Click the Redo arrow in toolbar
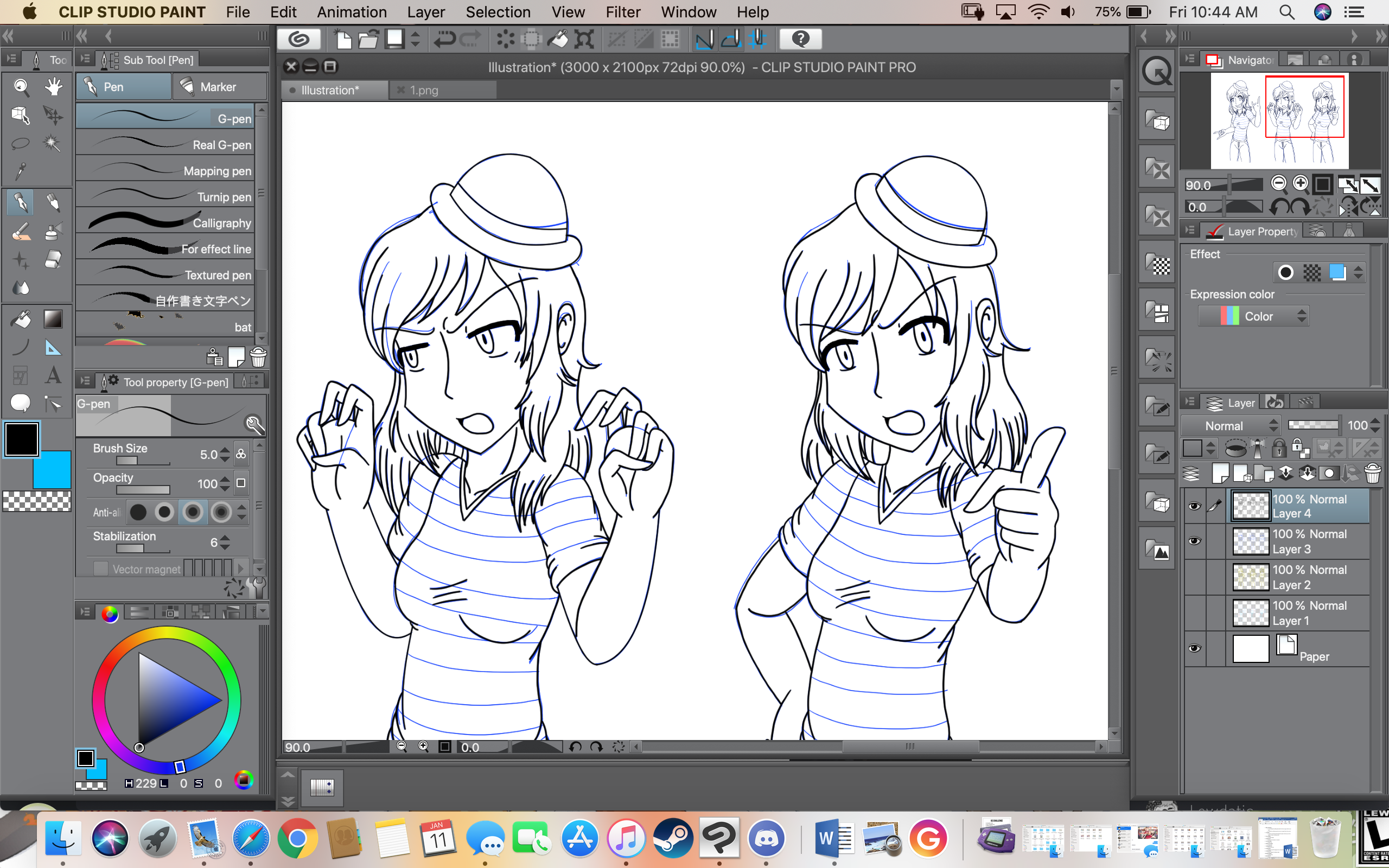1389x868 pixels. tap(470, 39)
